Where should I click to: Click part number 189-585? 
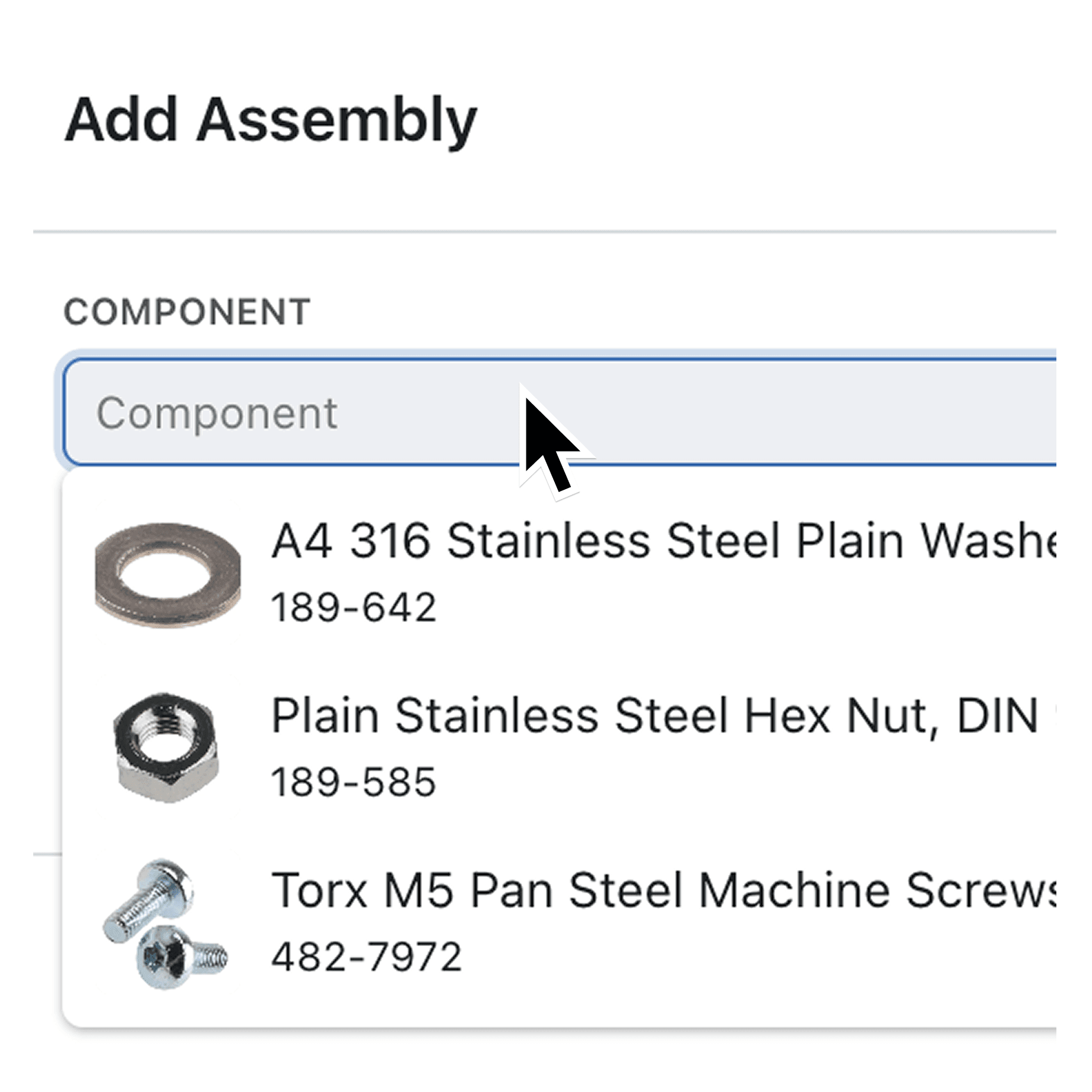coord(354,782)
